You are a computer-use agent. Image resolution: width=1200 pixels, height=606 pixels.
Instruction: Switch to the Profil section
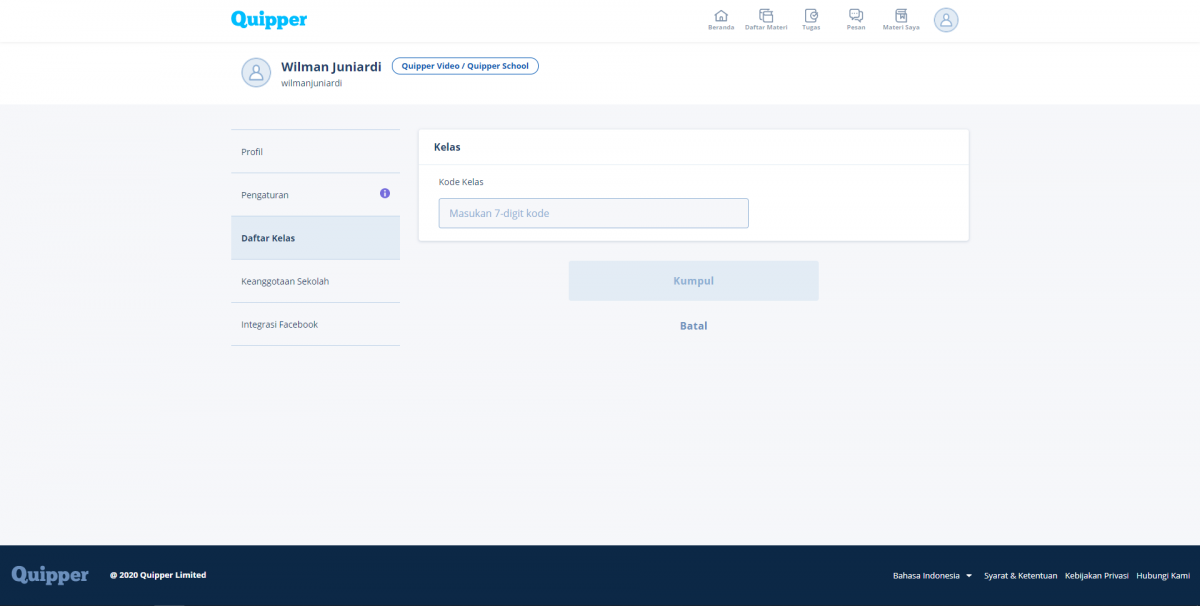point(251,151)
